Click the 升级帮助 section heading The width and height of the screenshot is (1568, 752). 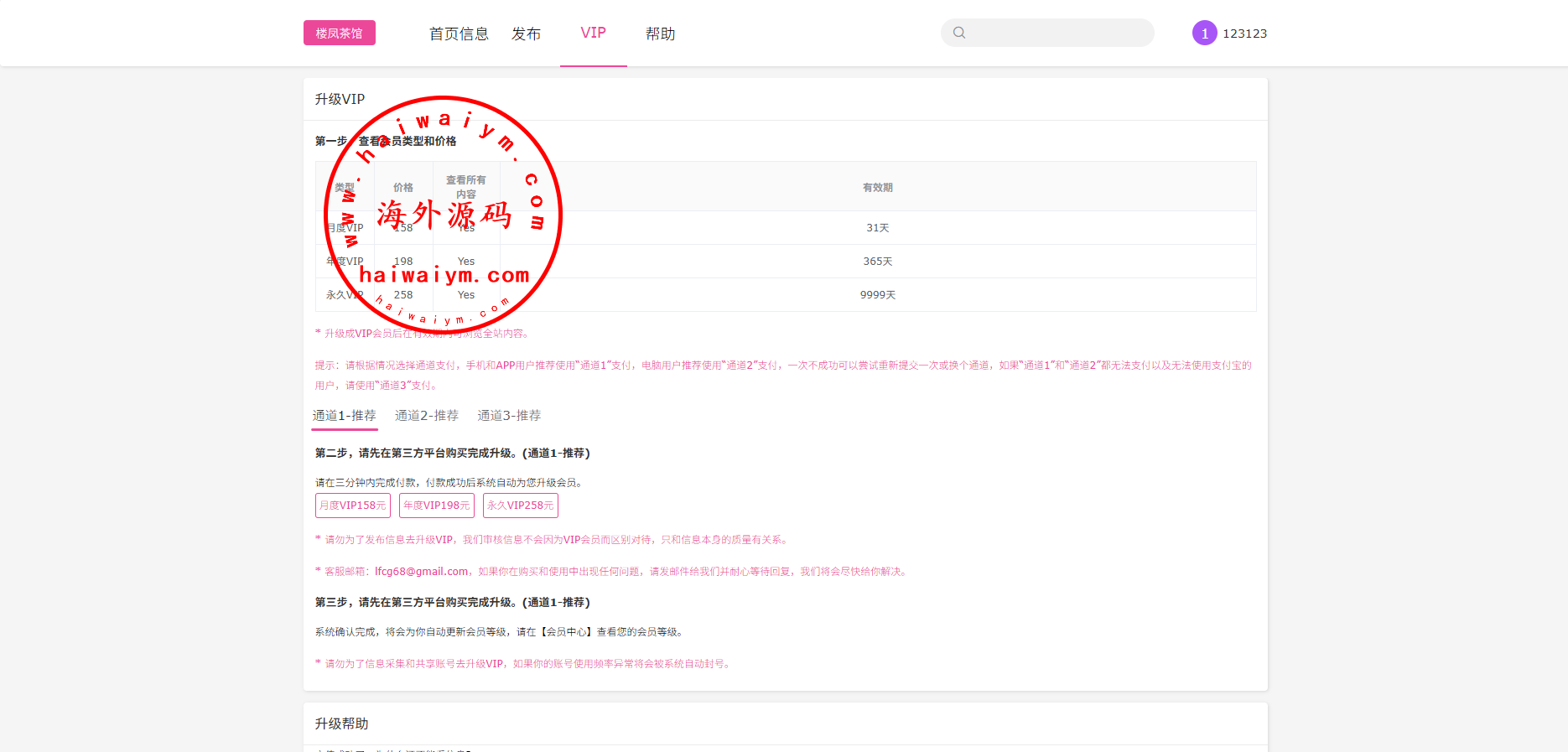click(341, 723)
